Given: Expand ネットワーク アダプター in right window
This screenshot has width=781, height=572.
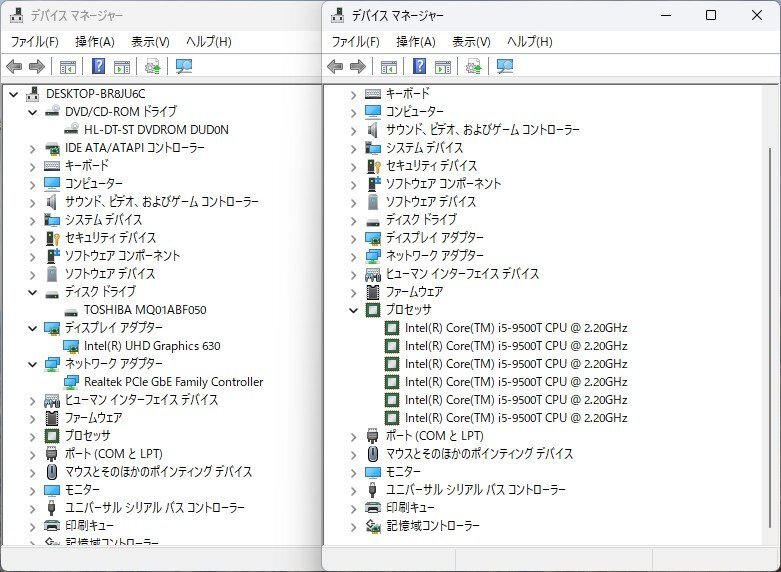Looking at the screenshot, I should pyautogui.click(x=354, y=256).
